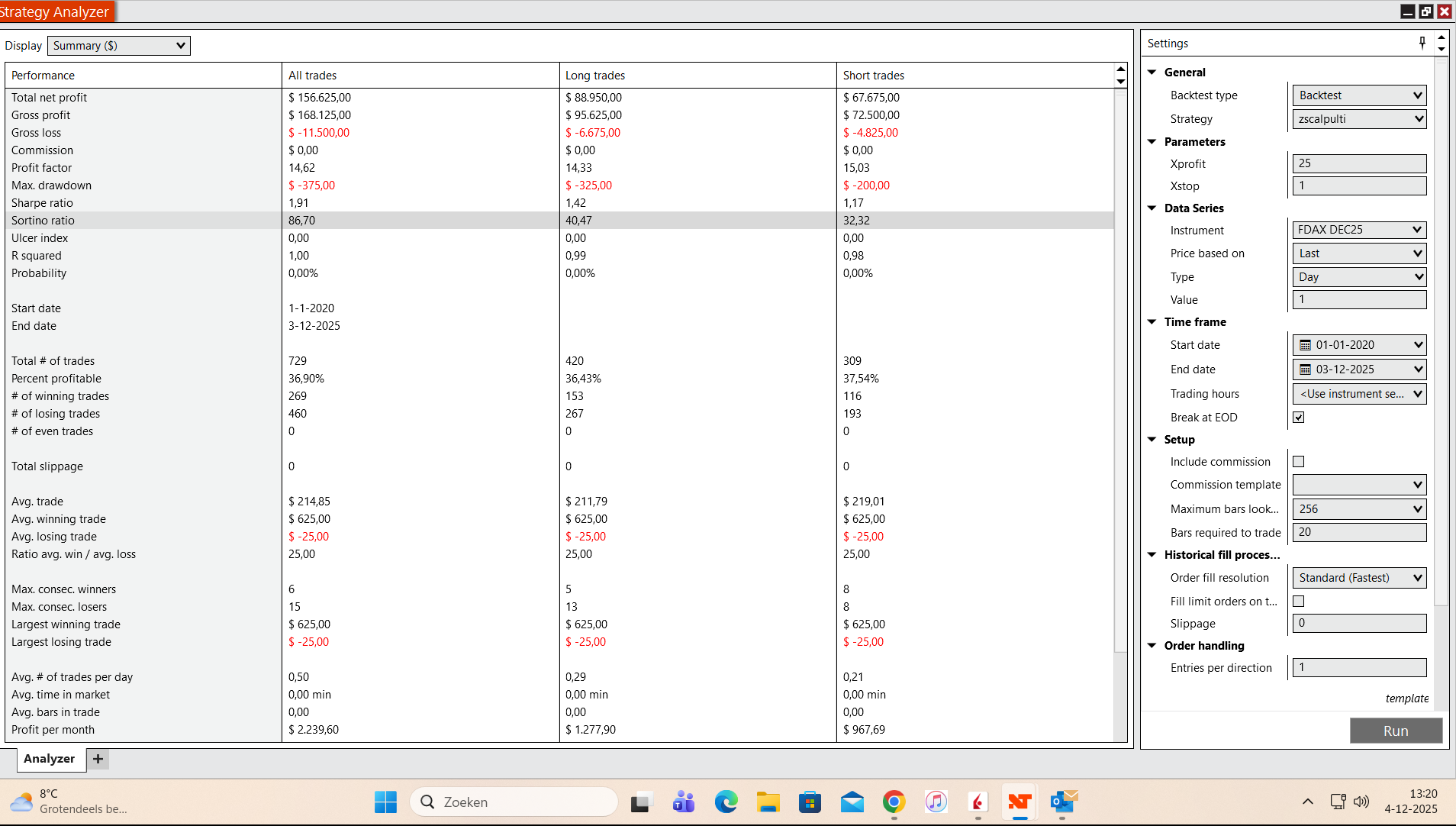Viewport: 1456px width, 826px height.
Task: Enable the Include commission checkbox
Action: [1299, 462]
